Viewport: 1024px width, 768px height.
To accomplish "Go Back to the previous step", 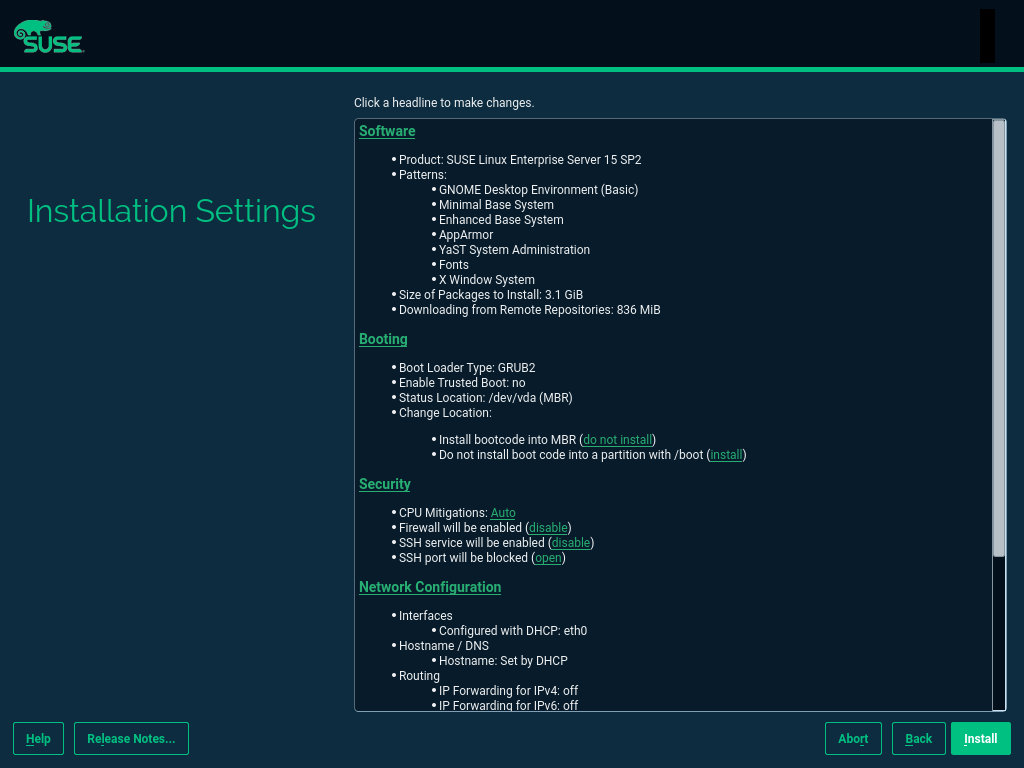I will [918, 739].
